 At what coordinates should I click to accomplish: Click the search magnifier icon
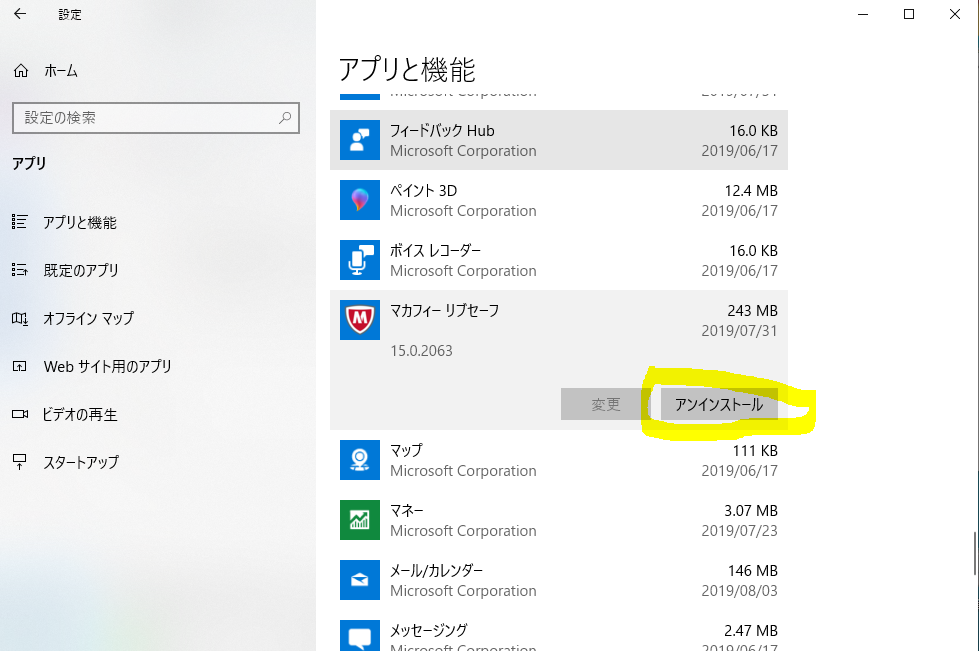285,117
